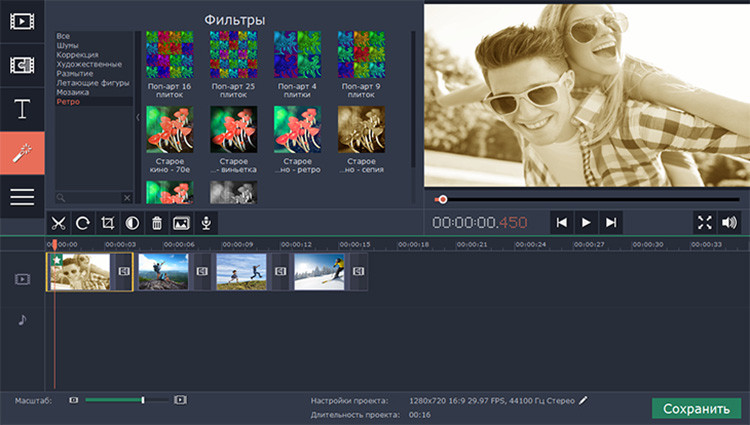Screen dimensions: 750x425
Task: Select the Поп-арт 16 плиток filter thumbnail
Action: [170, 55]
